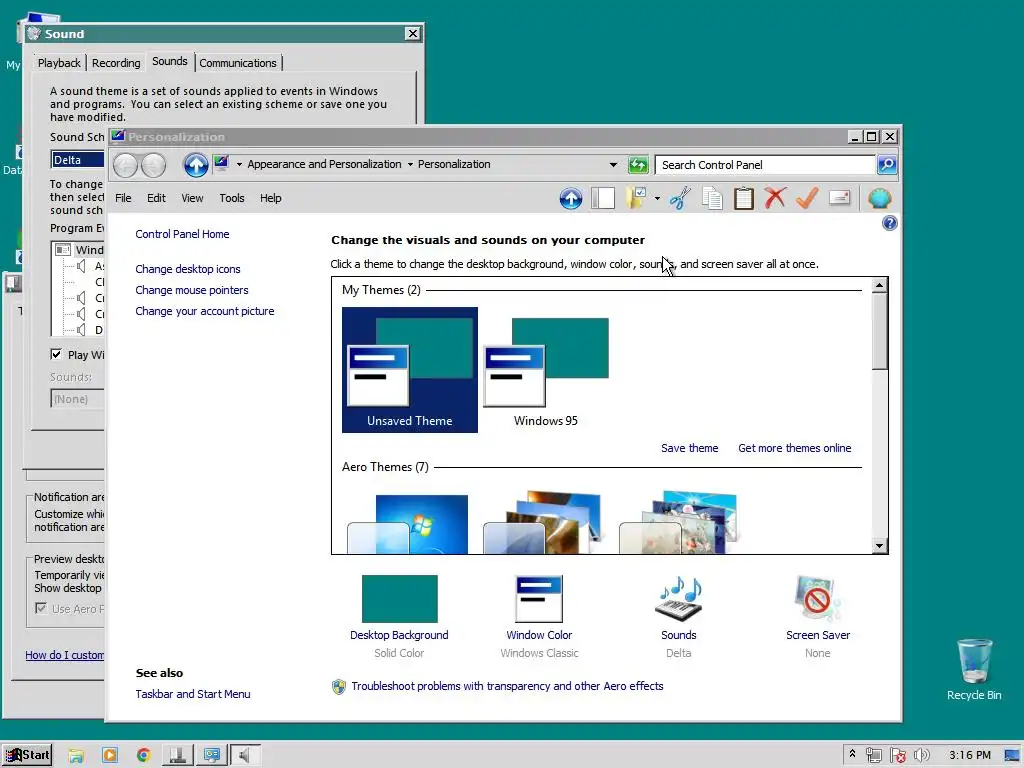Click the blue Up icon in the toolbar

pos(571,198)
